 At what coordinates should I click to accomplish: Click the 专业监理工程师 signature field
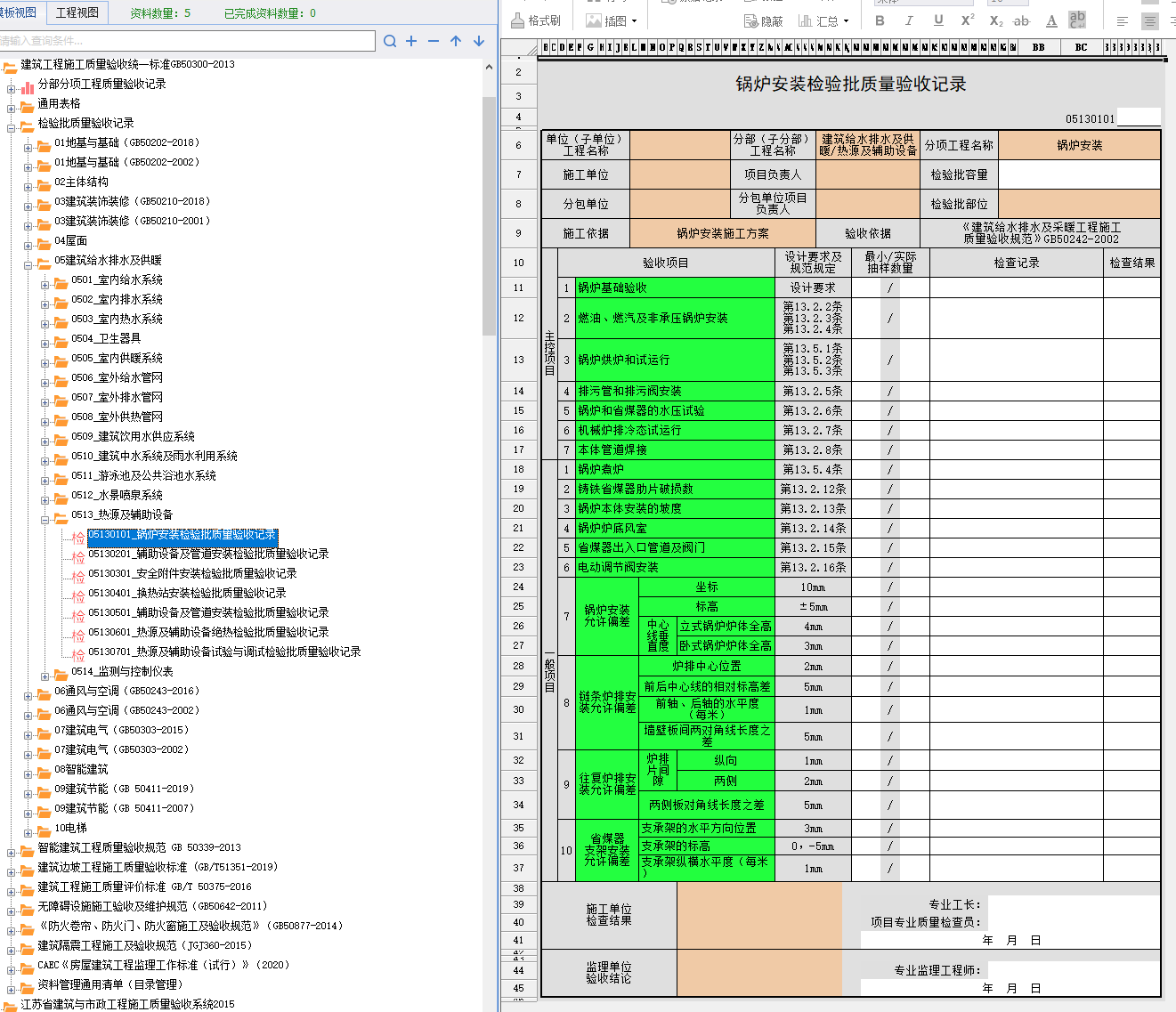pyautogui.click(x=1073, y=970)
